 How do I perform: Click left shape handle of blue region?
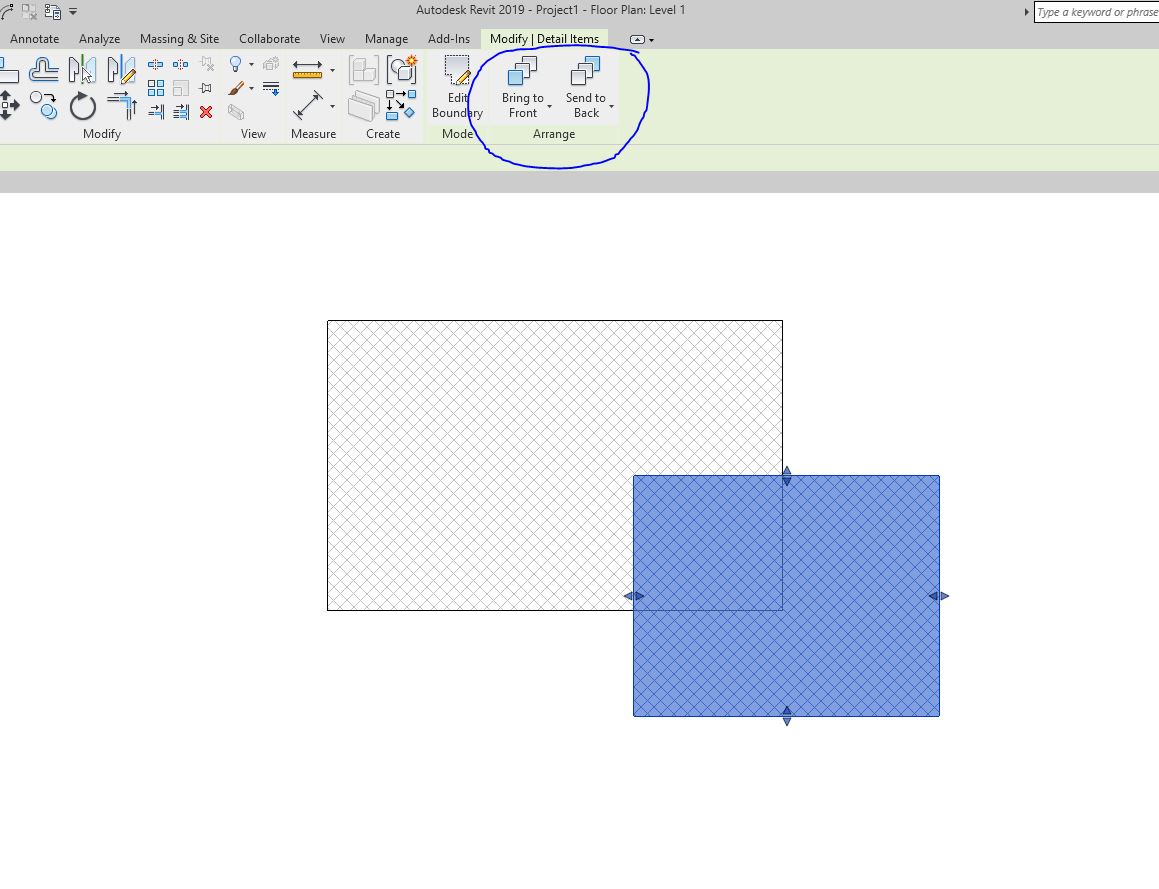tap(634, 596)
